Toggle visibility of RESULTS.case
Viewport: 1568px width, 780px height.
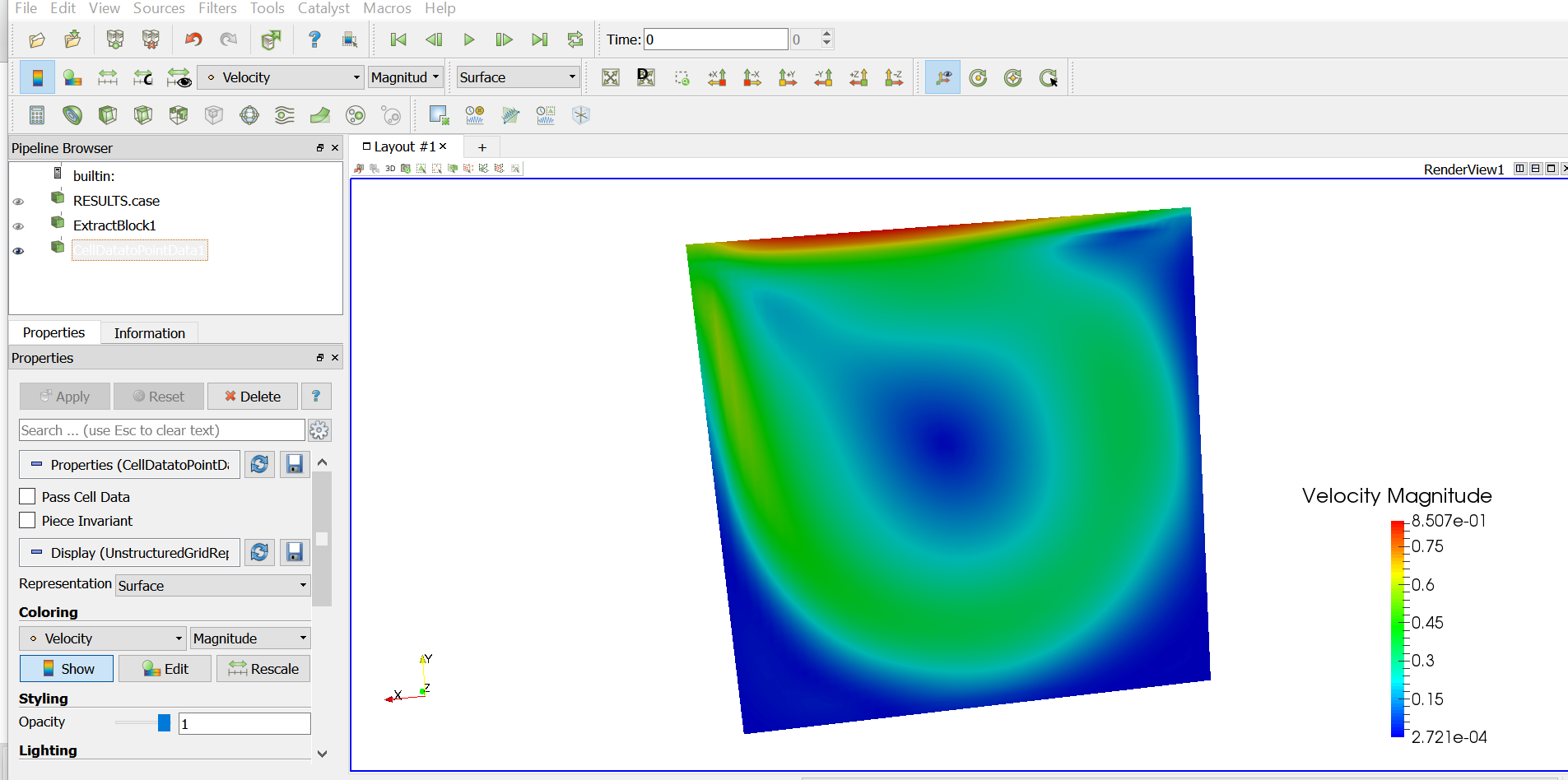18,202
